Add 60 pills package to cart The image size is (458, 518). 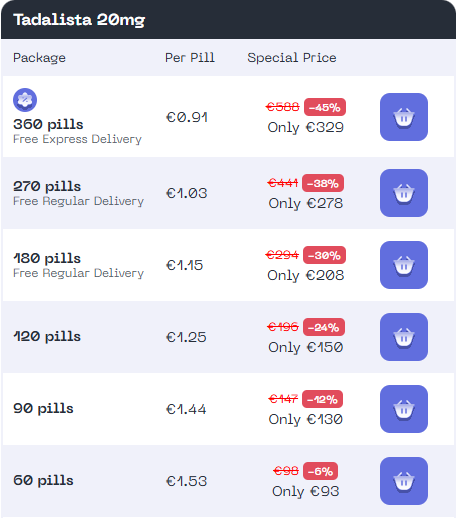[404, 481]
